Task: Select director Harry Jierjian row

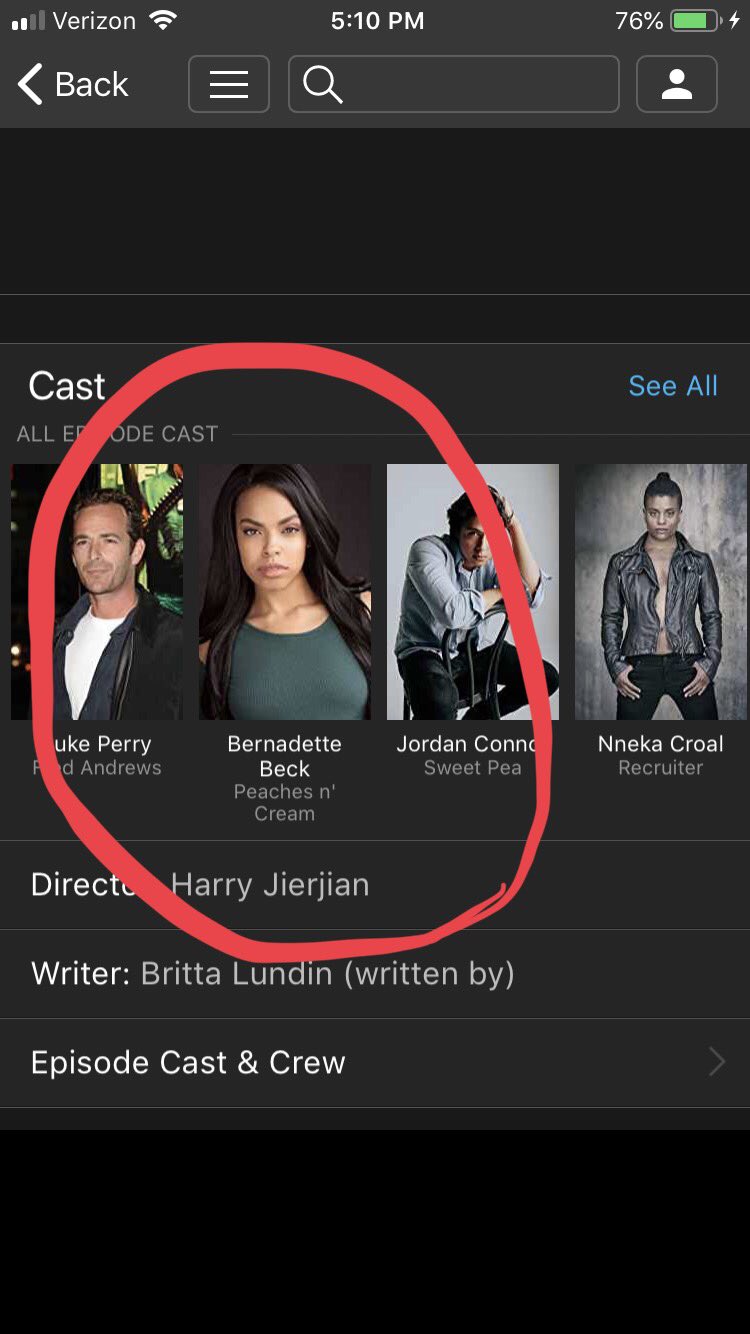Action: [375, 885]
